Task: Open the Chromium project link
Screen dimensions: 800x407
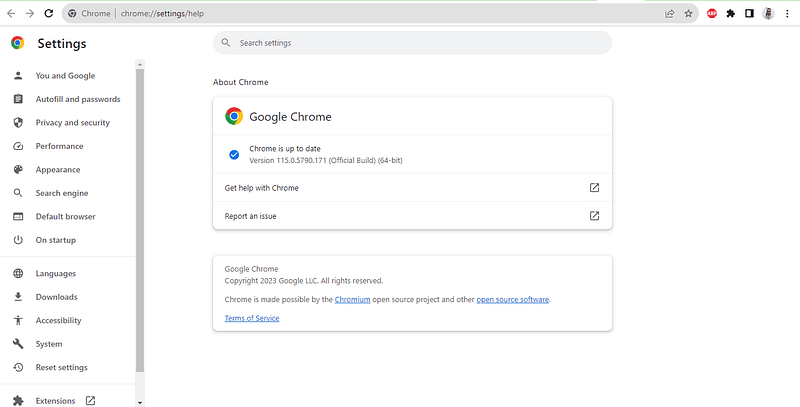Action: pyautogui.click(x=353, y=299)
